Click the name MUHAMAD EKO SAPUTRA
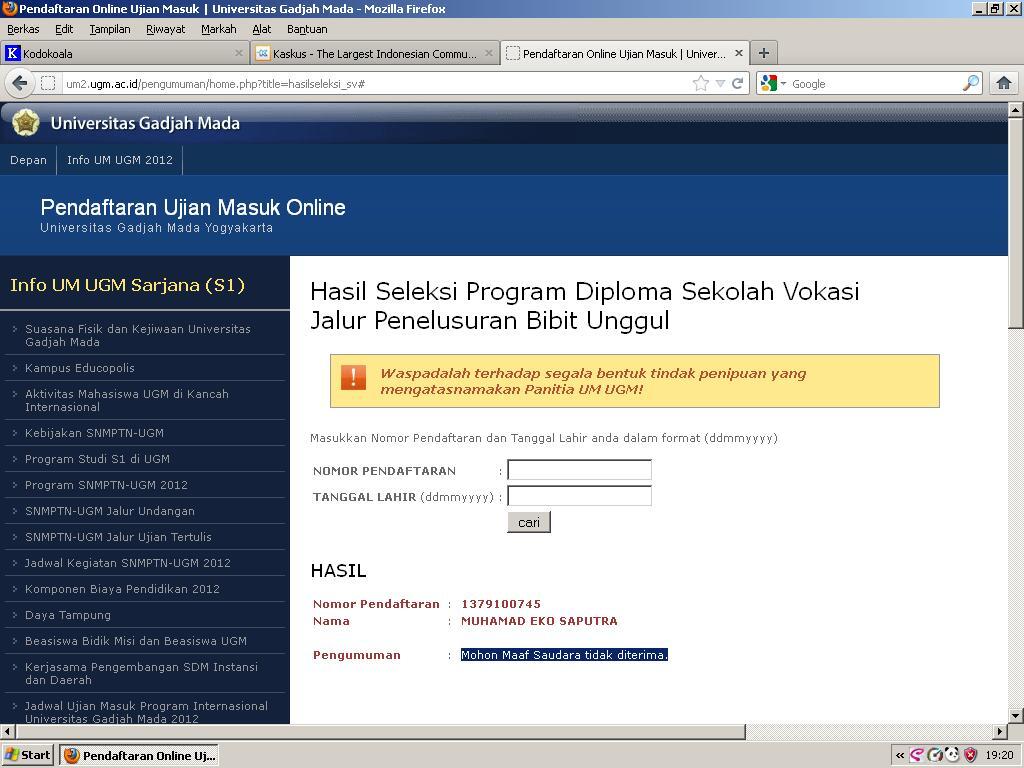The width and height of the screenshot is (1024, 768). (x=539, y=621)
